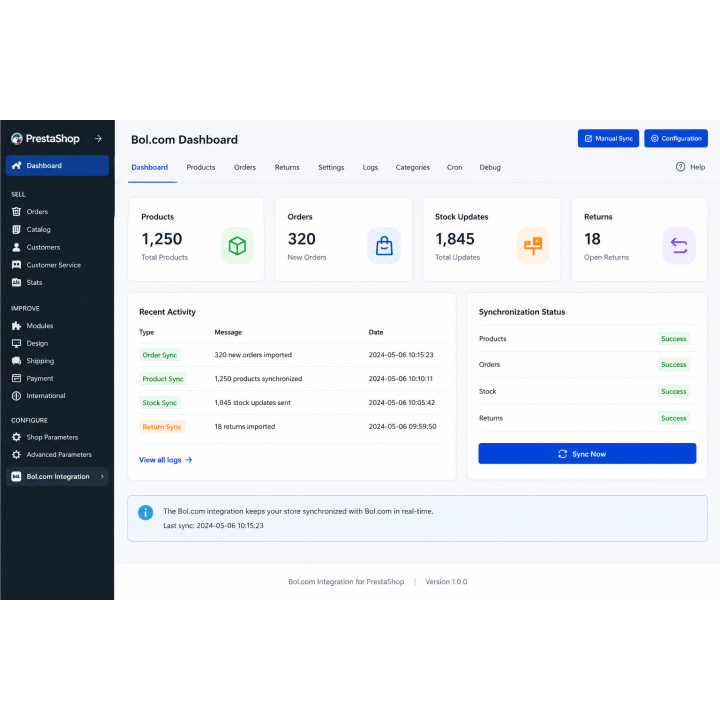Open the Help link text
Image resolution: width=720 pixels, height=720 pixels.
point(697,167)
